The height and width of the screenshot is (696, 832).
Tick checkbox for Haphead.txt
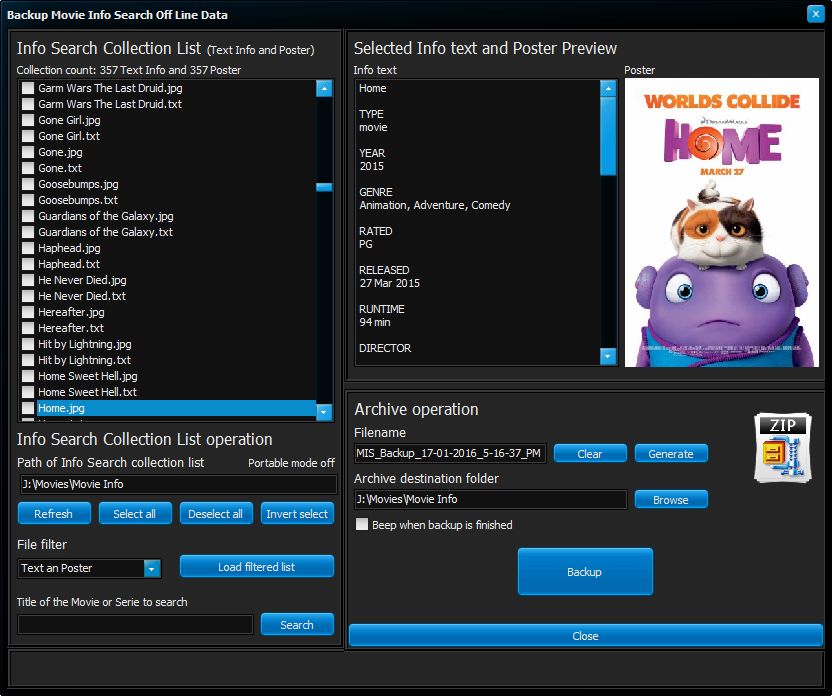tap(28, 264)
